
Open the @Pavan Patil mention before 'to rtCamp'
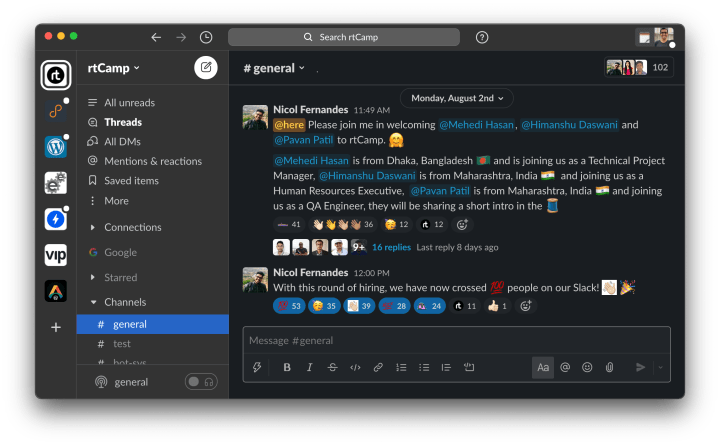coord(304,140)
